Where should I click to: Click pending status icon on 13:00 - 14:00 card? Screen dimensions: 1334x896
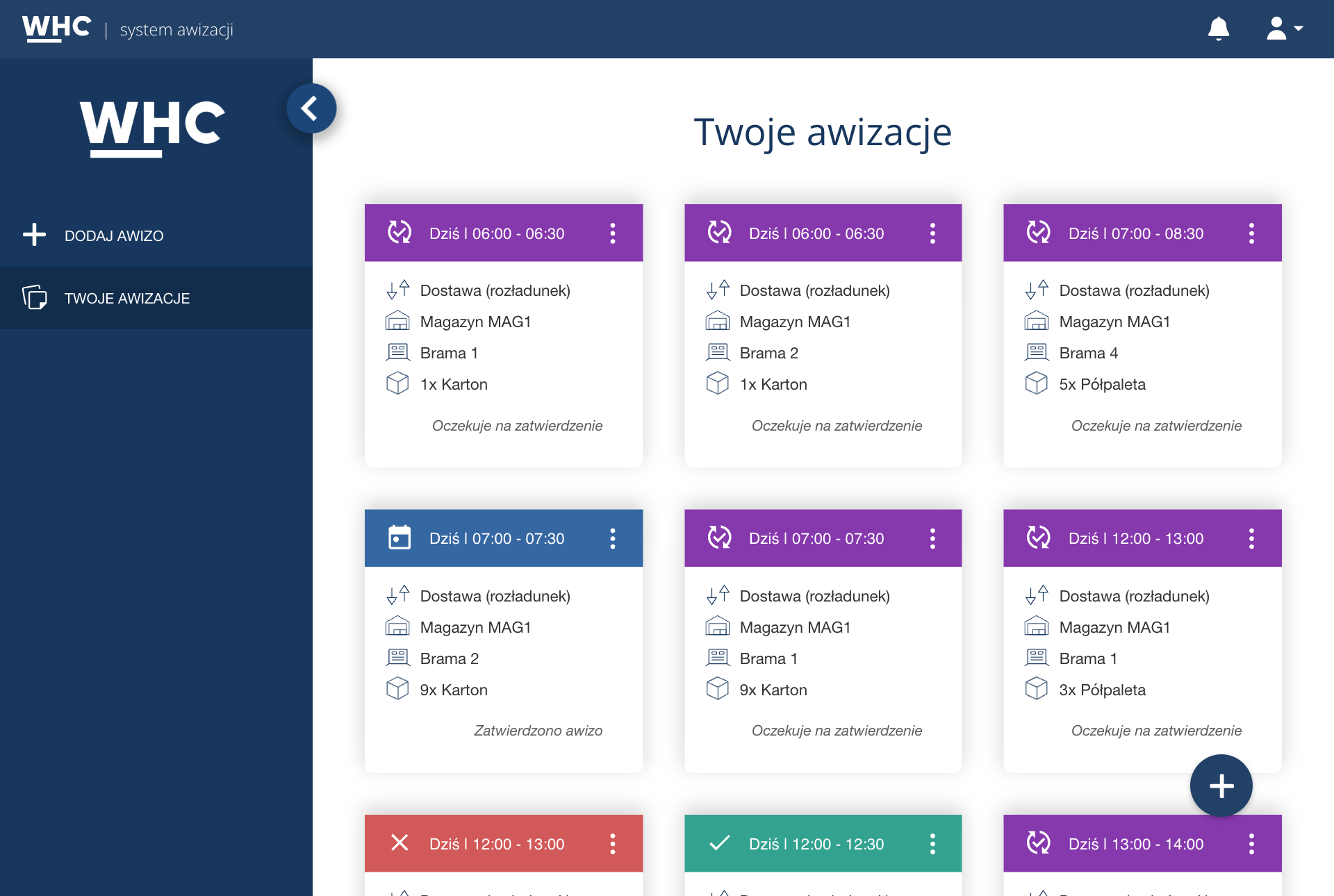point(1039,843)
